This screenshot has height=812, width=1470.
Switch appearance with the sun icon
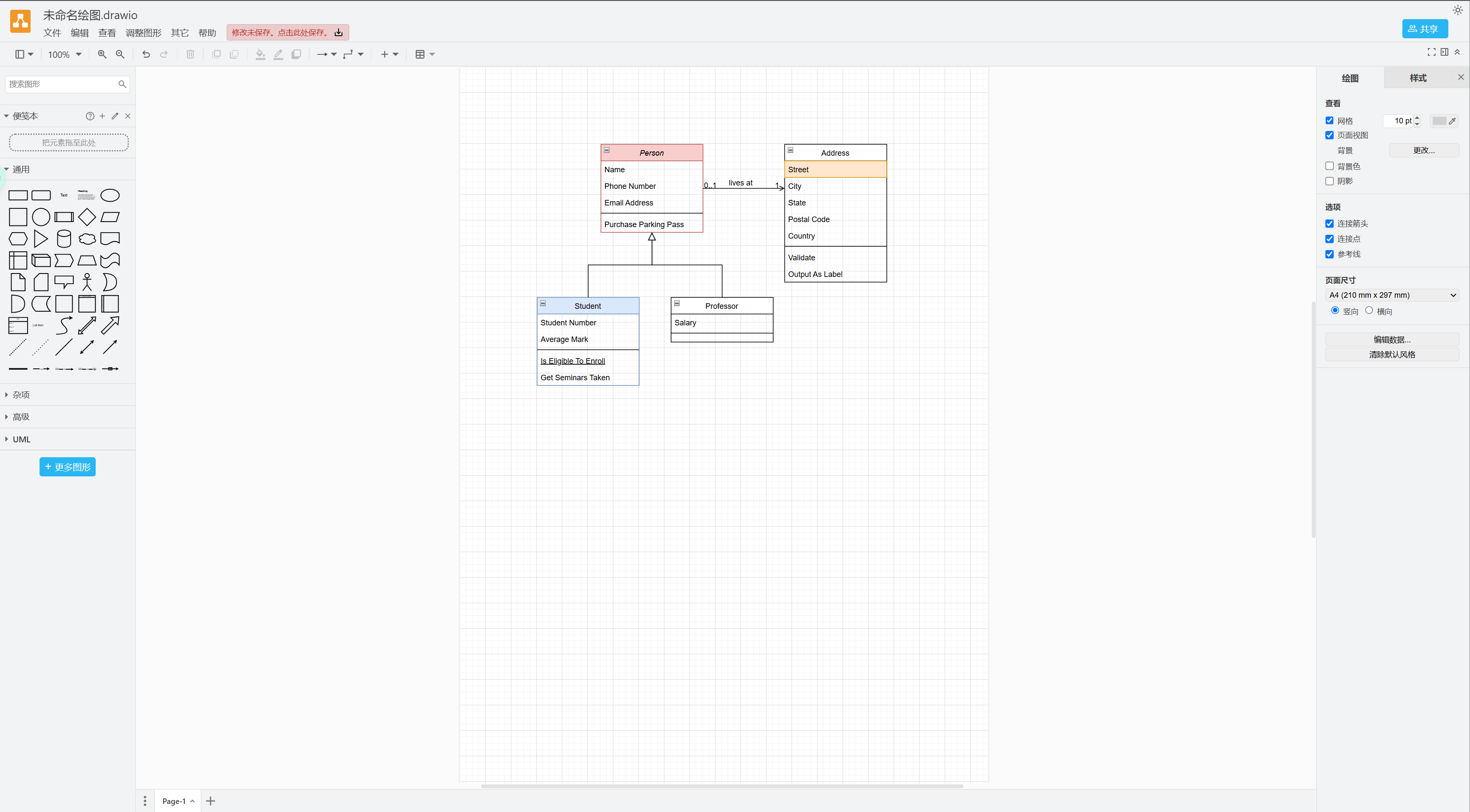pyautogui.click(x=1457, y=10)
